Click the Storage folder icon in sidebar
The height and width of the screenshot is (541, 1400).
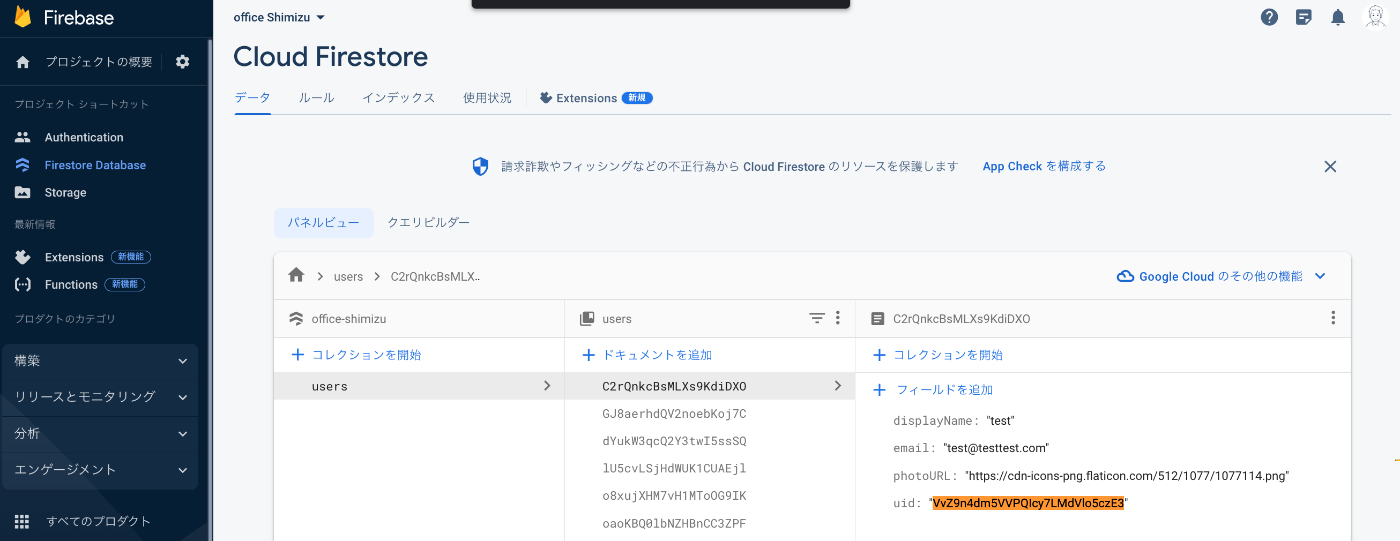23,192
